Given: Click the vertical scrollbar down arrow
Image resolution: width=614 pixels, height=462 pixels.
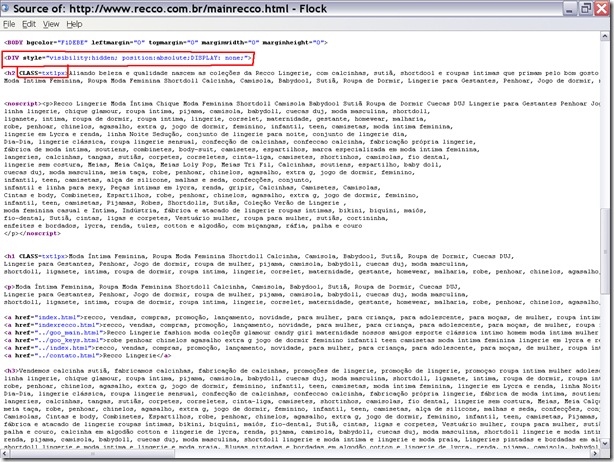Looking at the screenshot, I should pos(605,444).
